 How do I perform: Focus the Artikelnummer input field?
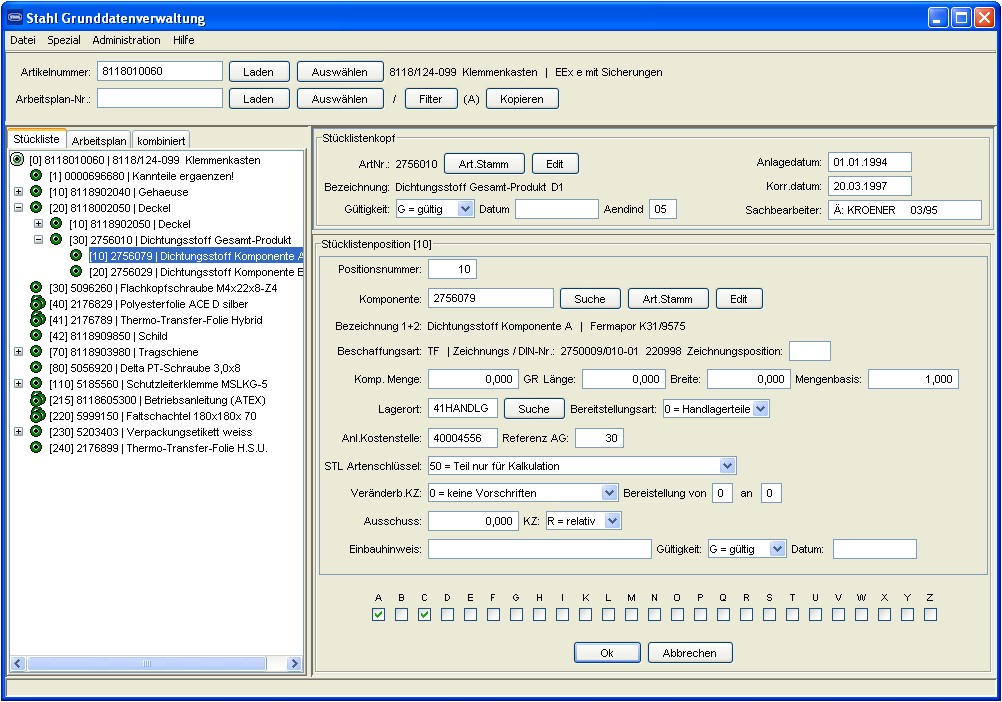click(160, 71)
